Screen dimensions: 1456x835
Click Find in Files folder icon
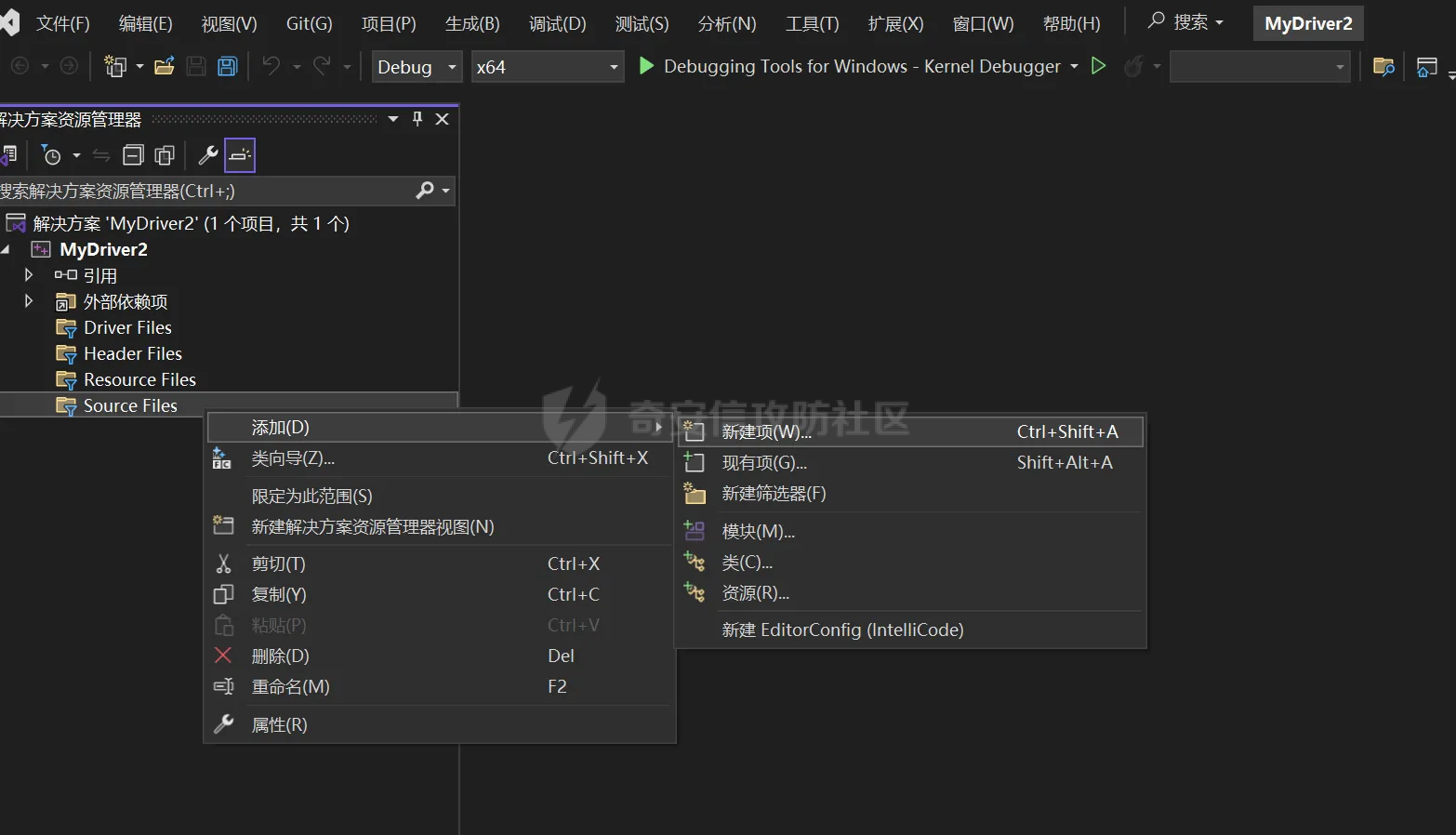click(1383, 66)
